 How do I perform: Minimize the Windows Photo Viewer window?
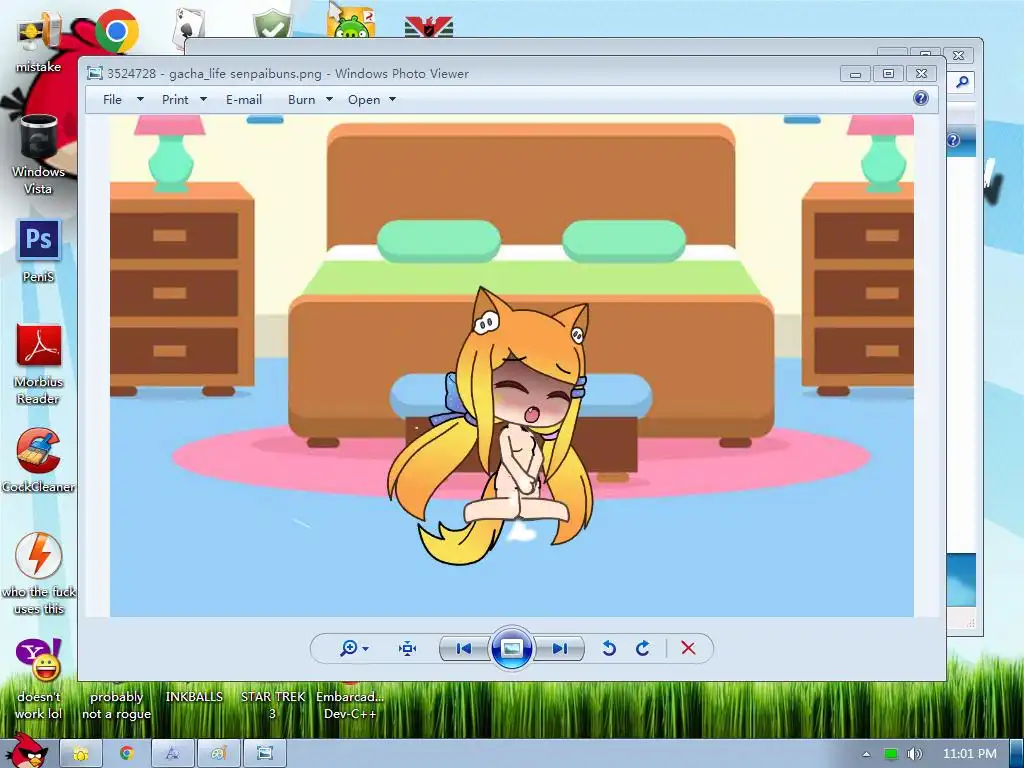(x=856, y=74)
